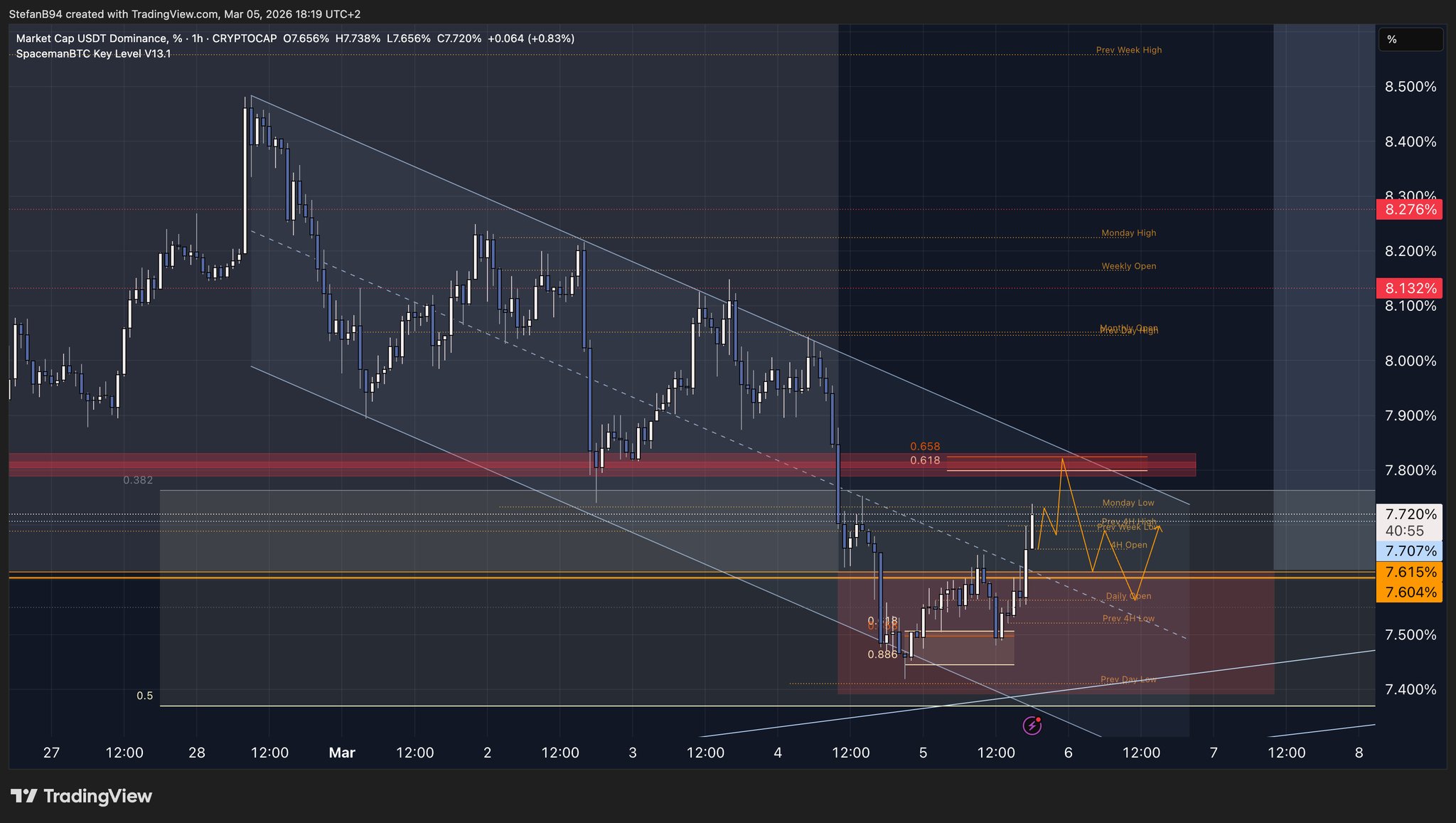Click the TradingView logo
The width and height of the screenshot is (1456, 823).
tap(81, 796)
